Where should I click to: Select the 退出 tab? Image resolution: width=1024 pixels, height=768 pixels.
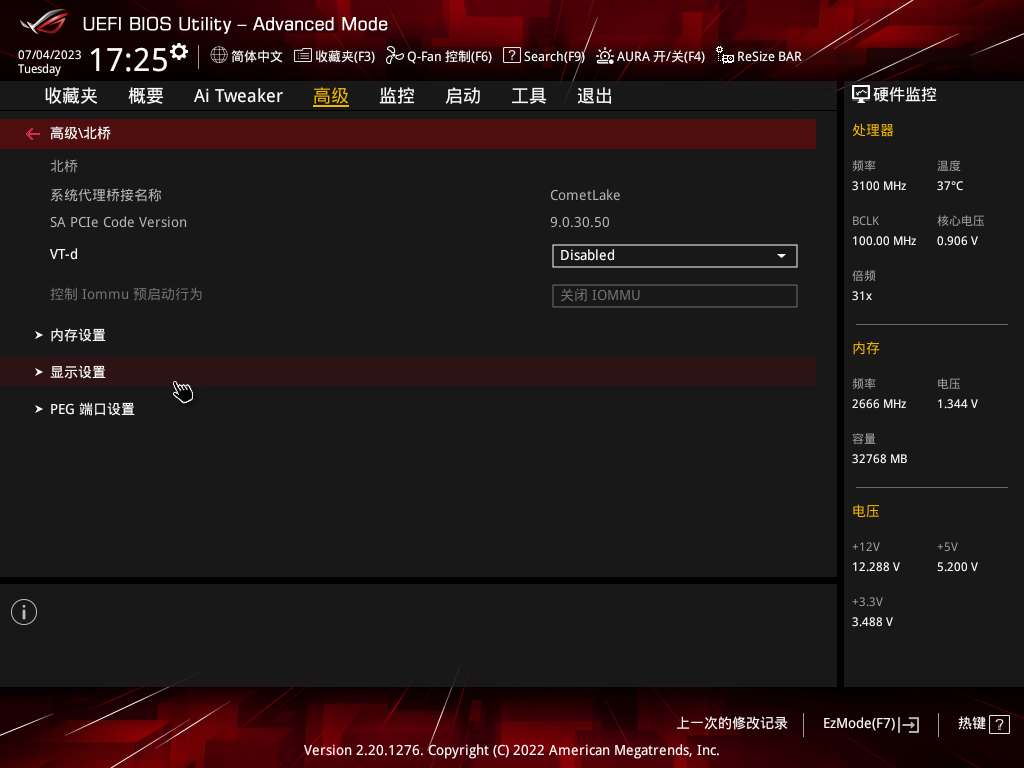pyautogui.click(x=594, y=96)
